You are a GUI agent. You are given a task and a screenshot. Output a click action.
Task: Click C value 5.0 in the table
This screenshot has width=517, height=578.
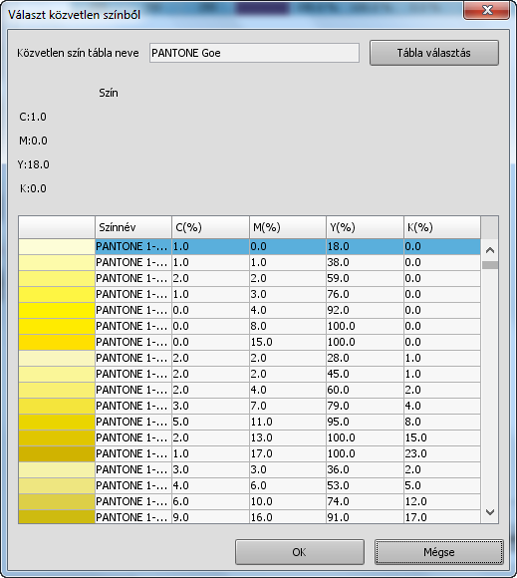[210, 422]
